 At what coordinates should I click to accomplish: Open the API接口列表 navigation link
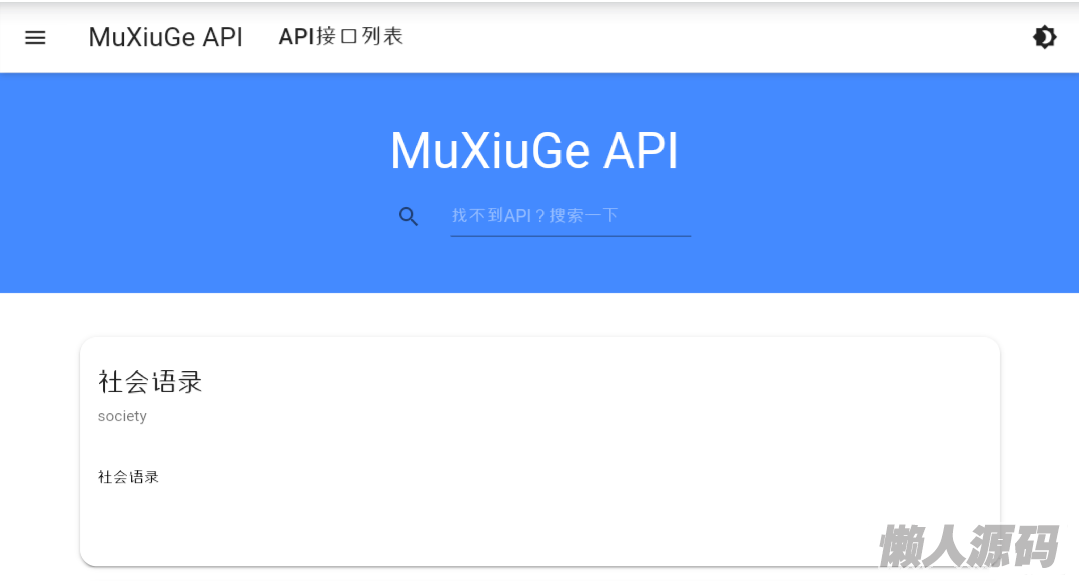coord(340,37)
